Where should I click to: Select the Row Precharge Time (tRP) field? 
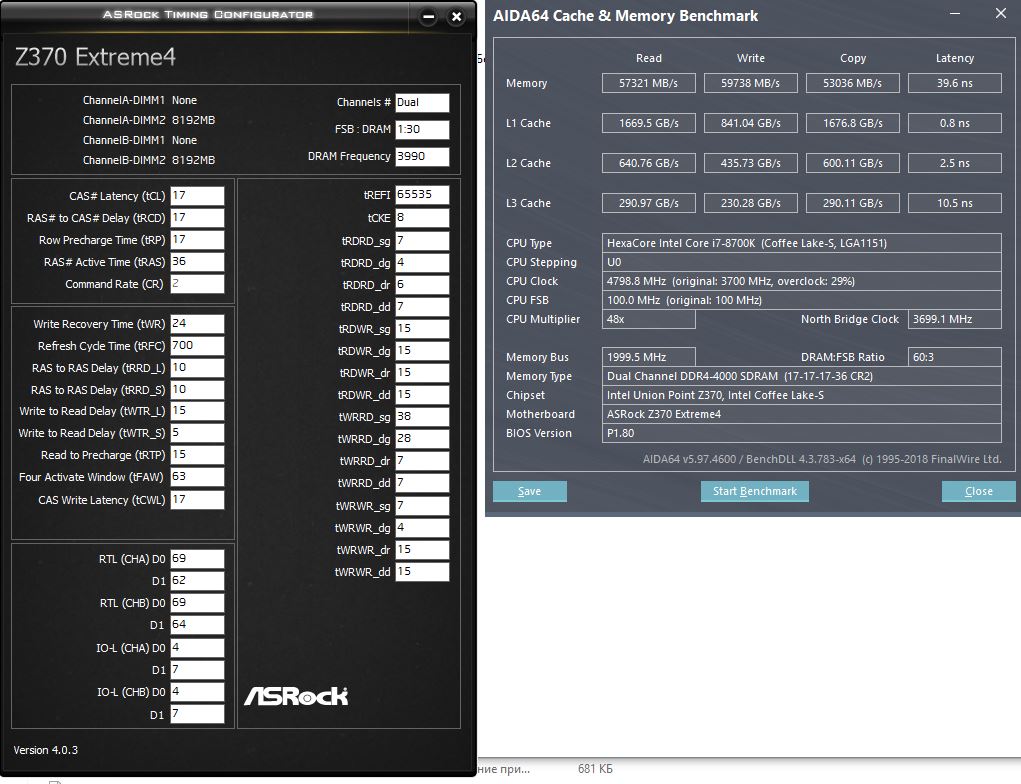coord(197,240)
